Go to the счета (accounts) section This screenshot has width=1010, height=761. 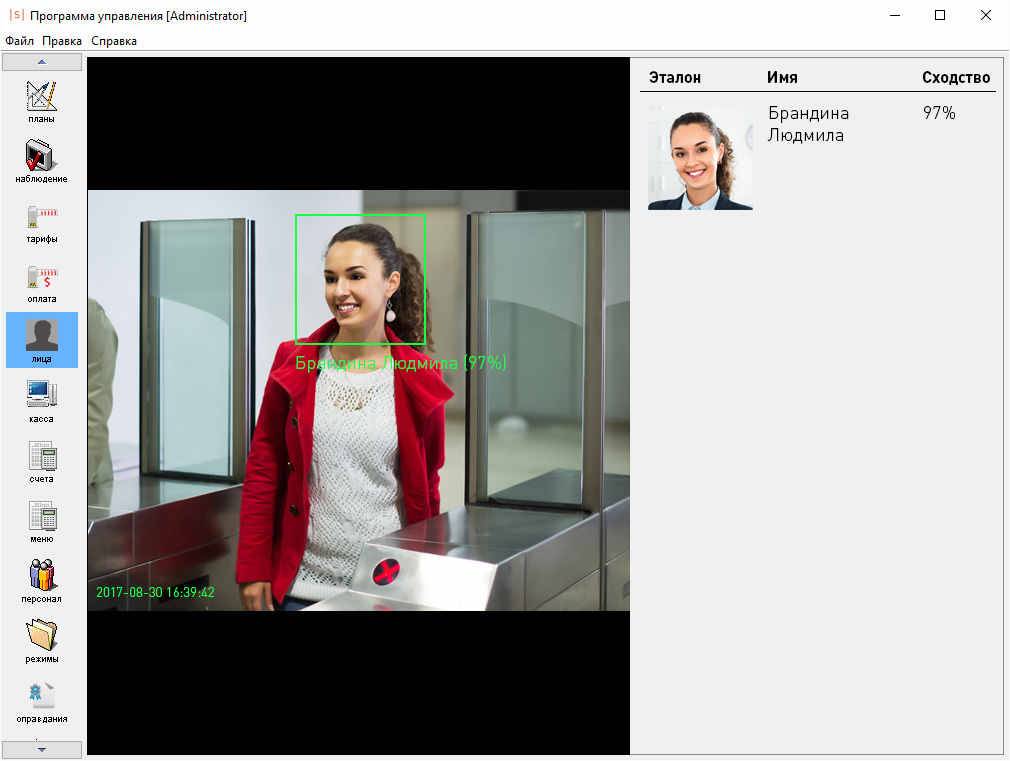41,460
